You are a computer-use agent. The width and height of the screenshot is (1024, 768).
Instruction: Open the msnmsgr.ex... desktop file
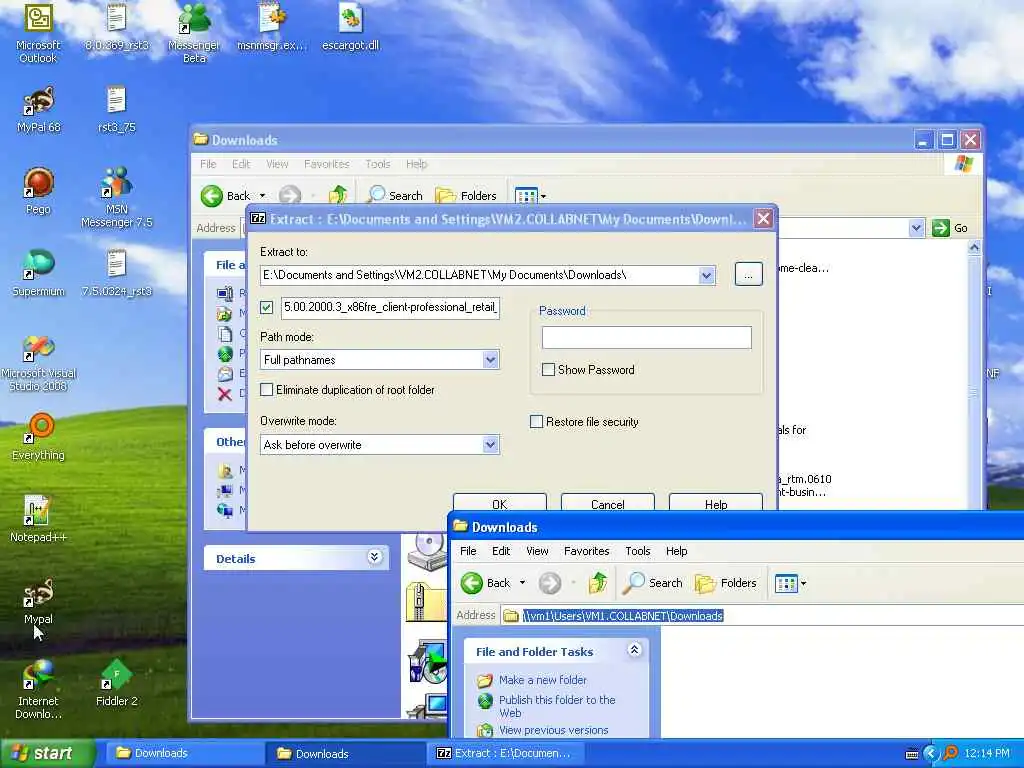point(272,27)
